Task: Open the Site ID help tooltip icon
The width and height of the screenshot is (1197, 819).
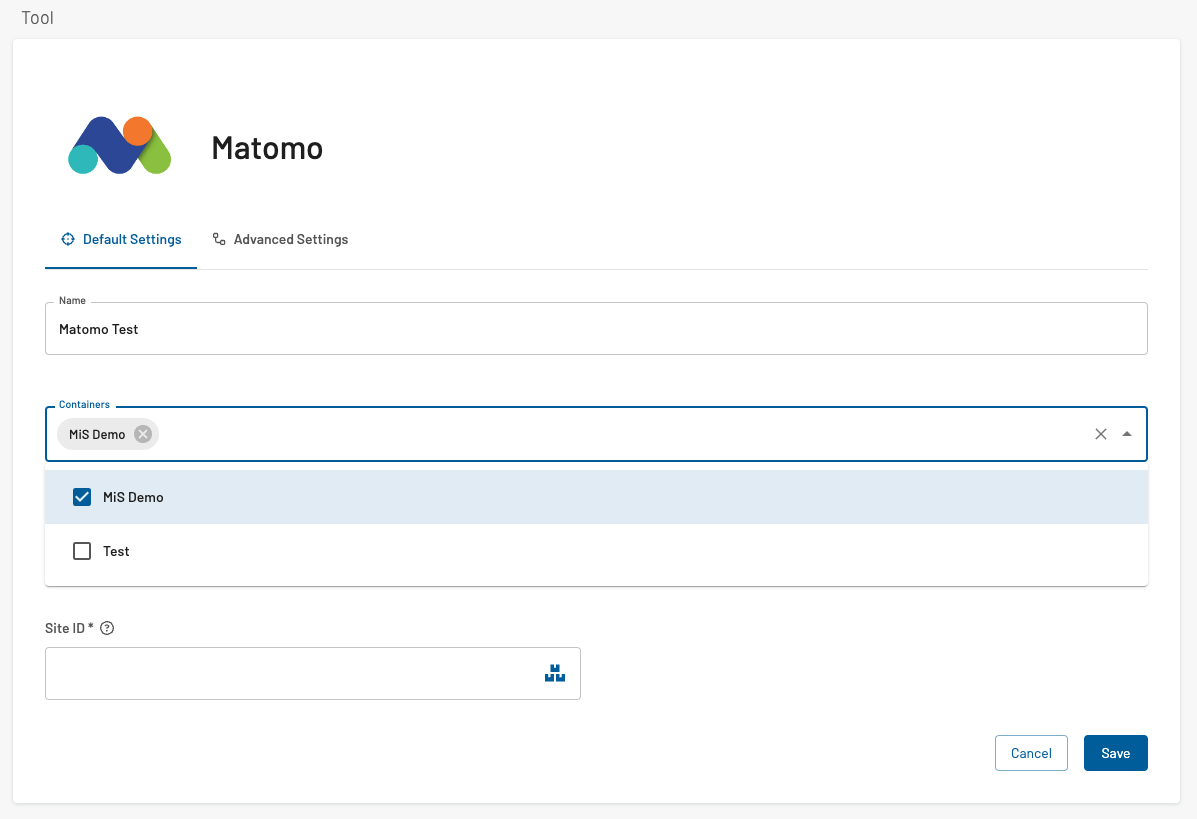Action: click(x=108, y=628)
